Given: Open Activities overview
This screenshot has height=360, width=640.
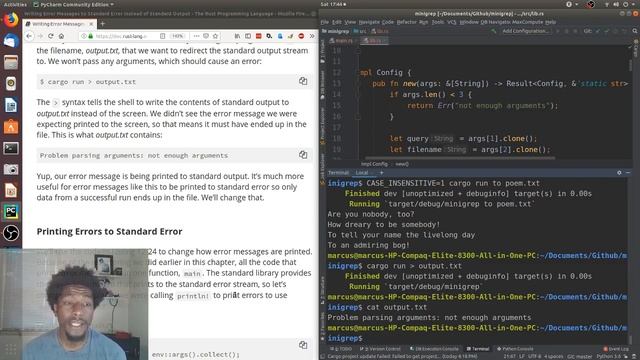Looking at the screenshot, I should (x=15, y=4).
